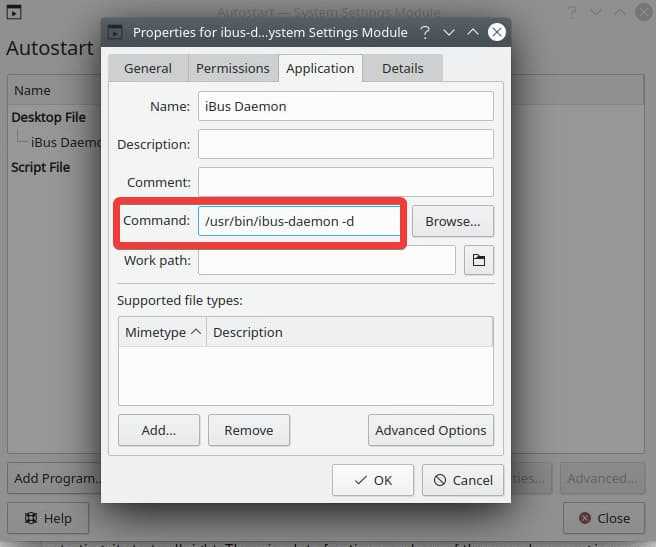Select the Details tab
Viewport: 656px width, 547px height.
(x=402, y=68)
